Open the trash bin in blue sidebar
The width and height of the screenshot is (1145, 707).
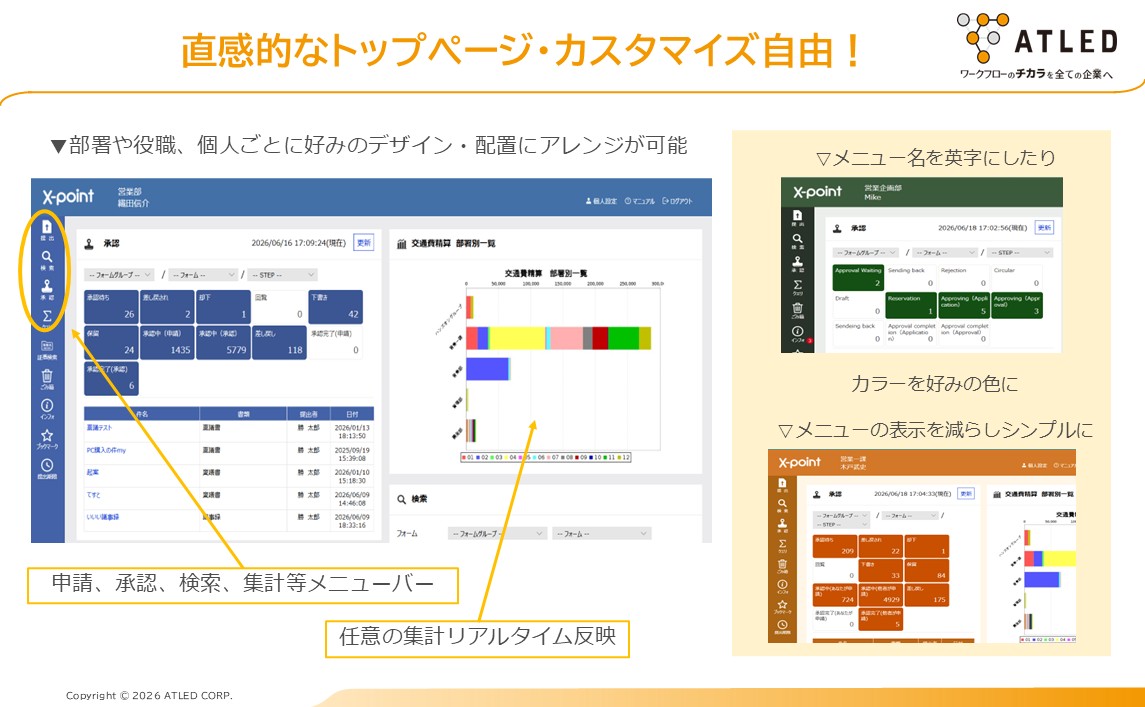(x=47, y=378)
